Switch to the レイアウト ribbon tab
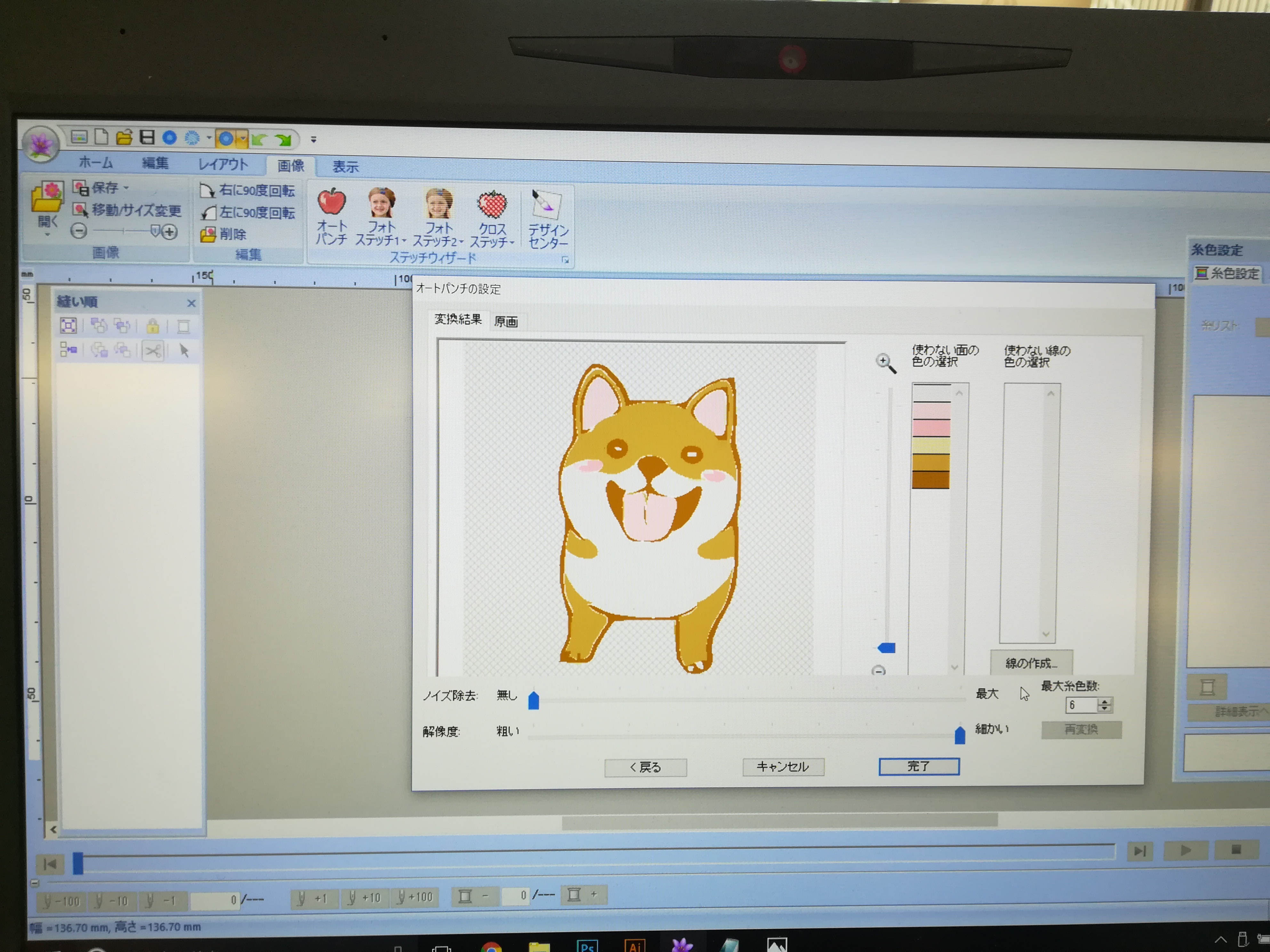Image resolution: width=1270 pixels, height=952 pixels. coord(223,165)
